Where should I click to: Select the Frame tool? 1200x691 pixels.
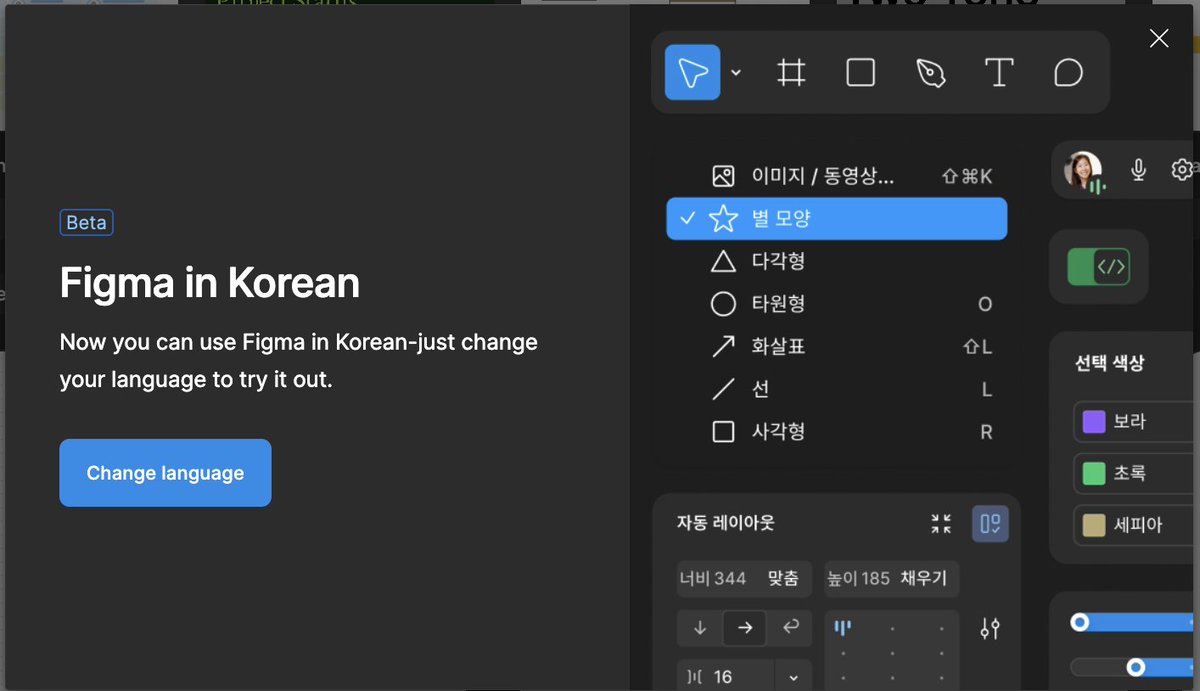792,72
